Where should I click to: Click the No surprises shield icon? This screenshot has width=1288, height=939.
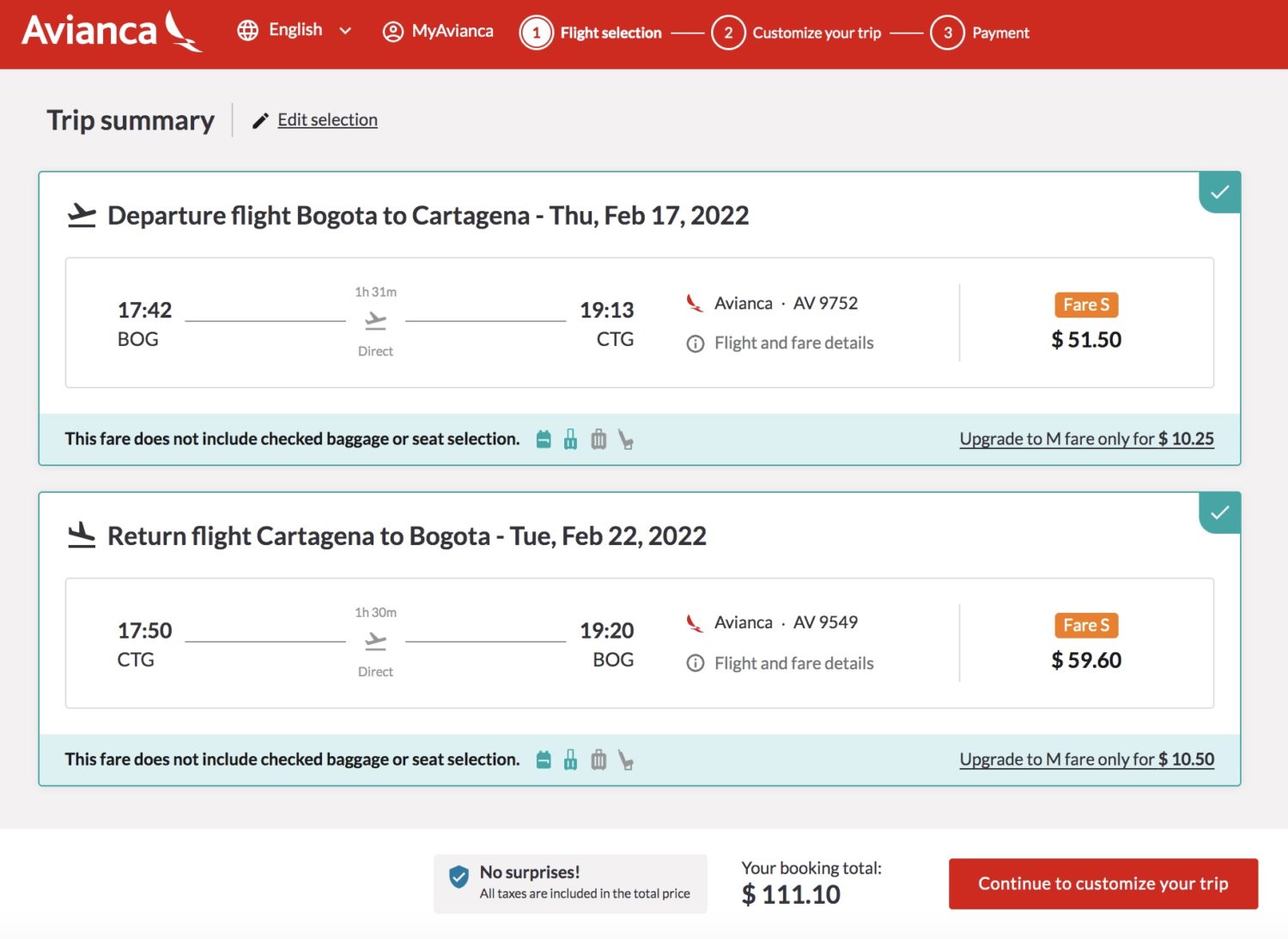pyautogui.click(x=459, y=876)
